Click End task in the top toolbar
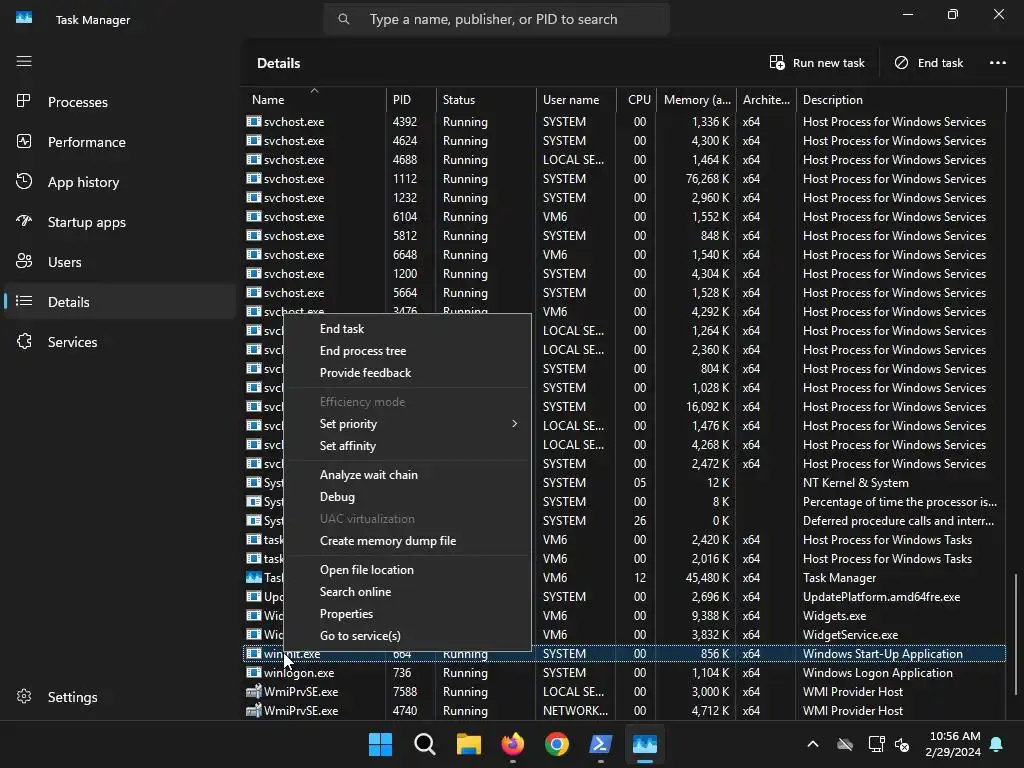The image size is (1024, 768). 929,63
